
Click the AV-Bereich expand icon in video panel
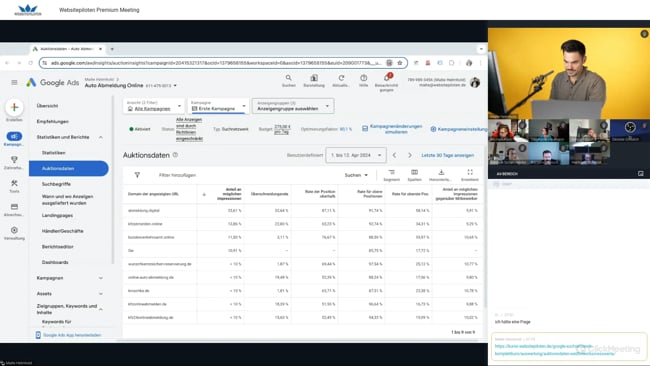tap(640, 174)
